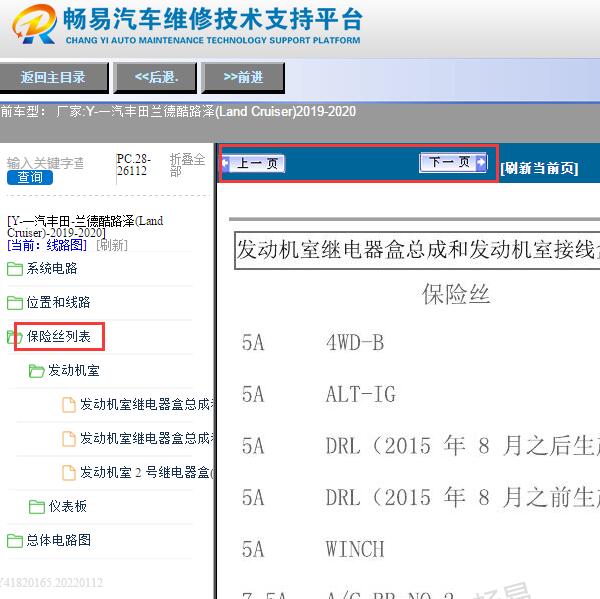Expand the 仪表板 subfolder
Image resolution: width=600 pixels, height=599 pixels.
67,506
